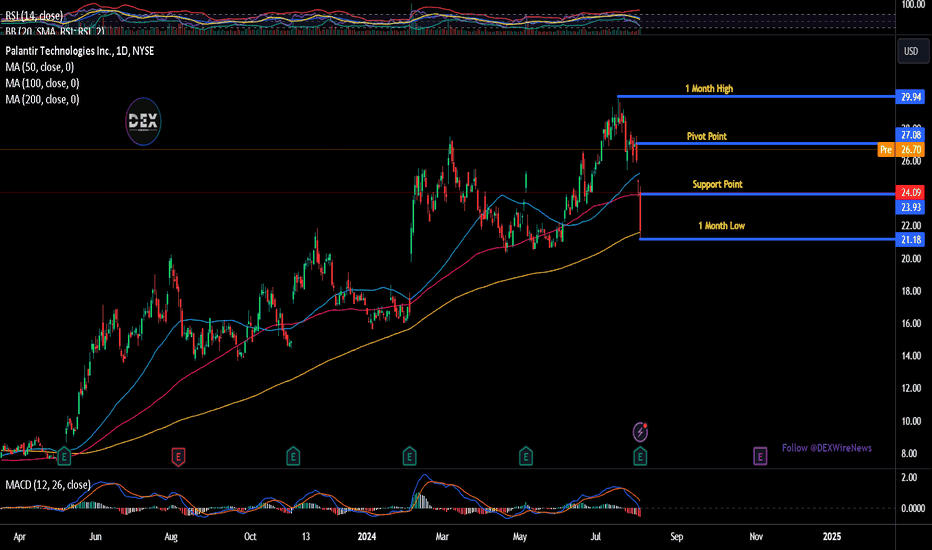This screenshot has width=932, height=550.
Task: Select the RSI (14, close) indicator legend
Action: pyautogui.click(x=34, y=16)
